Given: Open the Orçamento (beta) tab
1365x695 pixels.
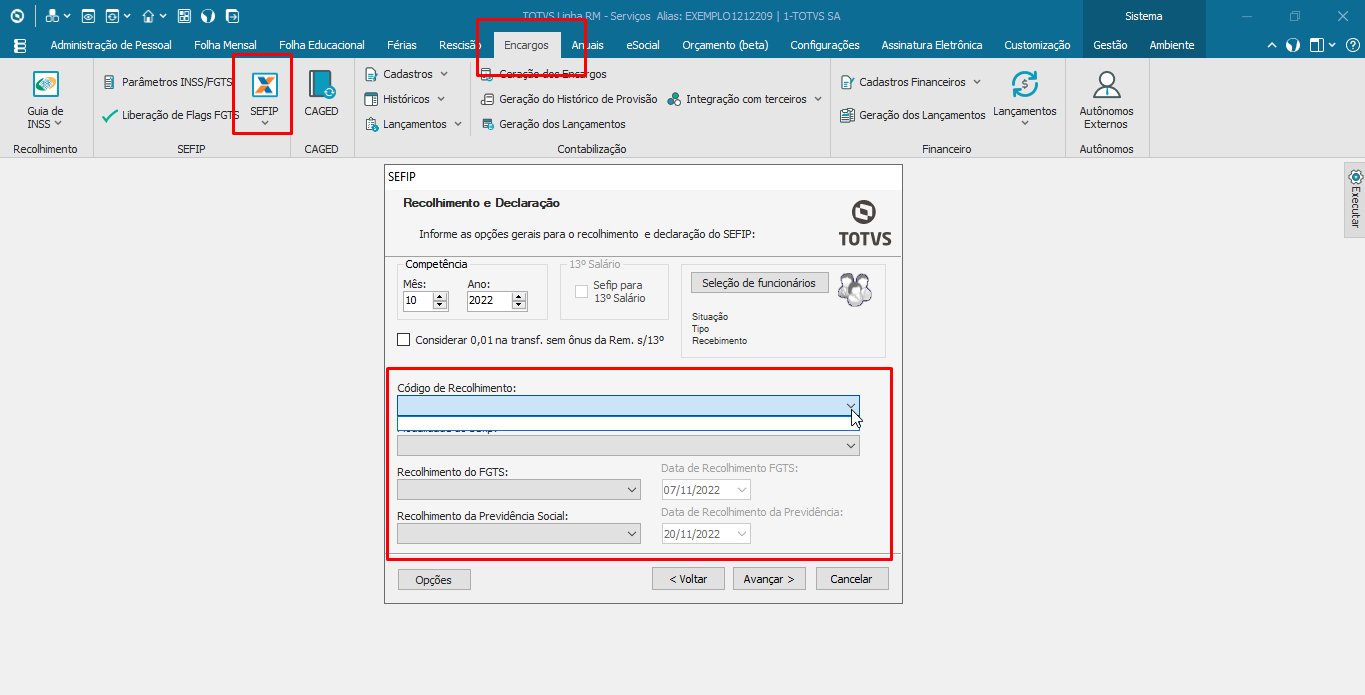Looking at the screenshot, I should point(725,45).
